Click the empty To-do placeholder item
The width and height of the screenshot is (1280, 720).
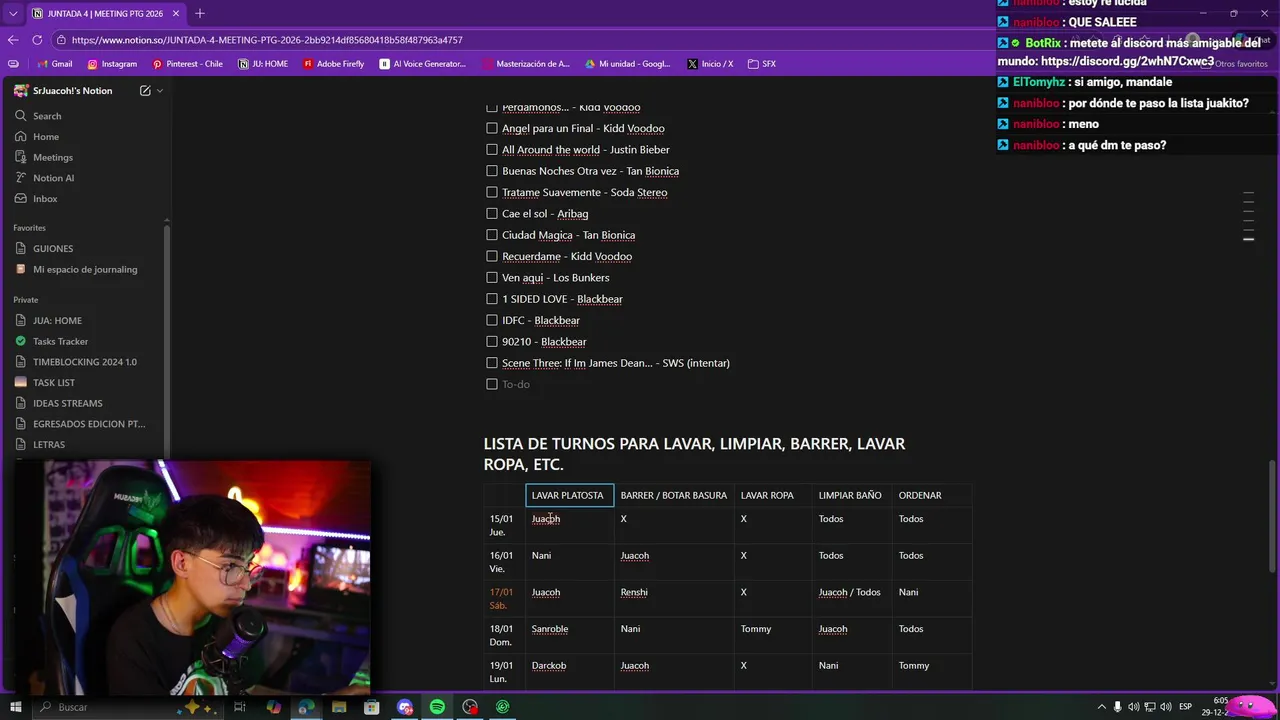pos(516,384)
